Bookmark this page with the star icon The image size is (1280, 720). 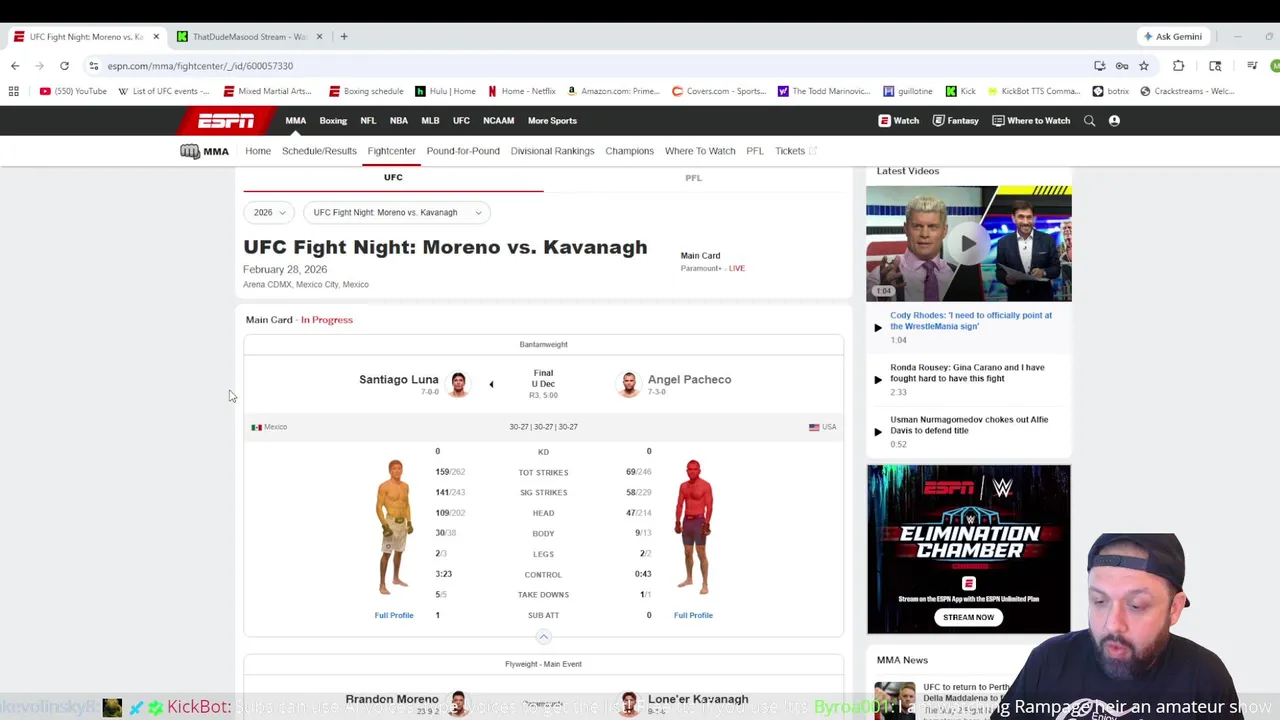pyautogui.click(x=1144, y=66)
